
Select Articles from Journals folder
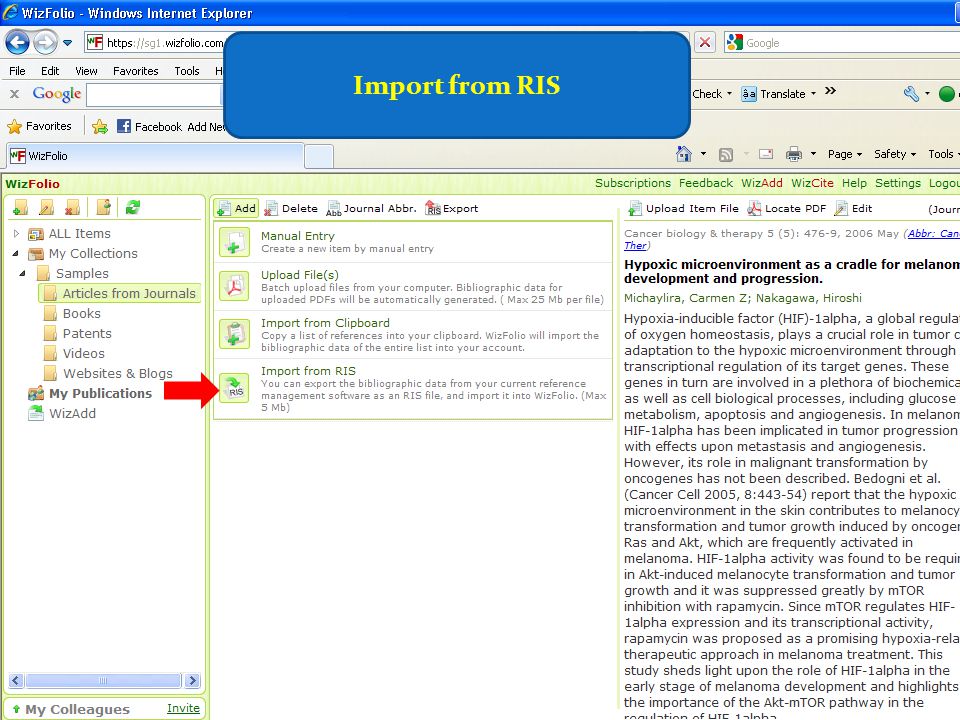click(129, 293)
